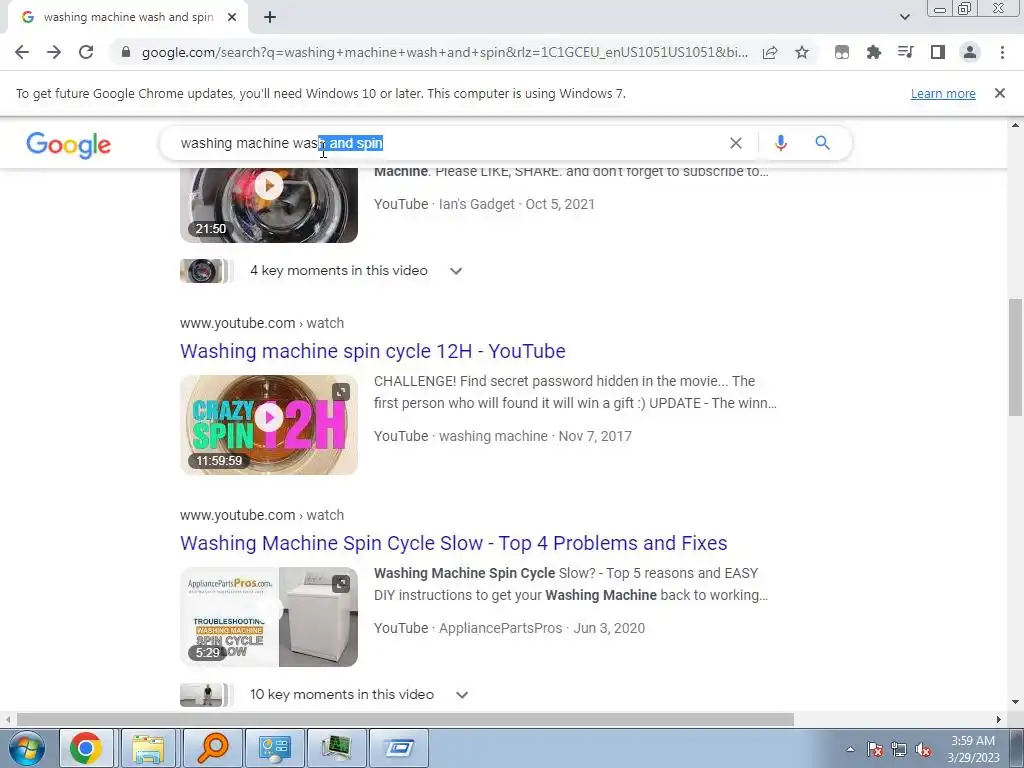Open the magnifier search app on taskbar
1024x768 pixels.
click(212, 748)
